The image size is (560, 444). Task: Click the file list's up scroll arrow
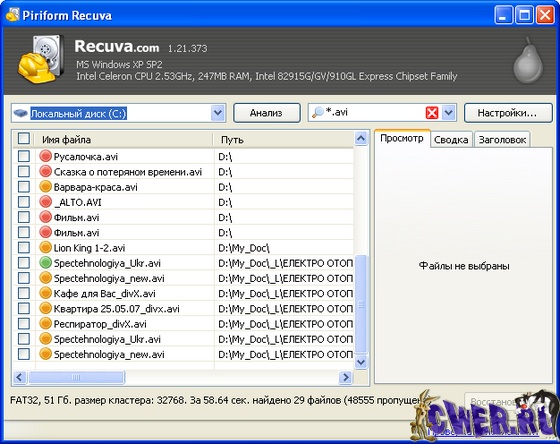(x=361, y=139)
